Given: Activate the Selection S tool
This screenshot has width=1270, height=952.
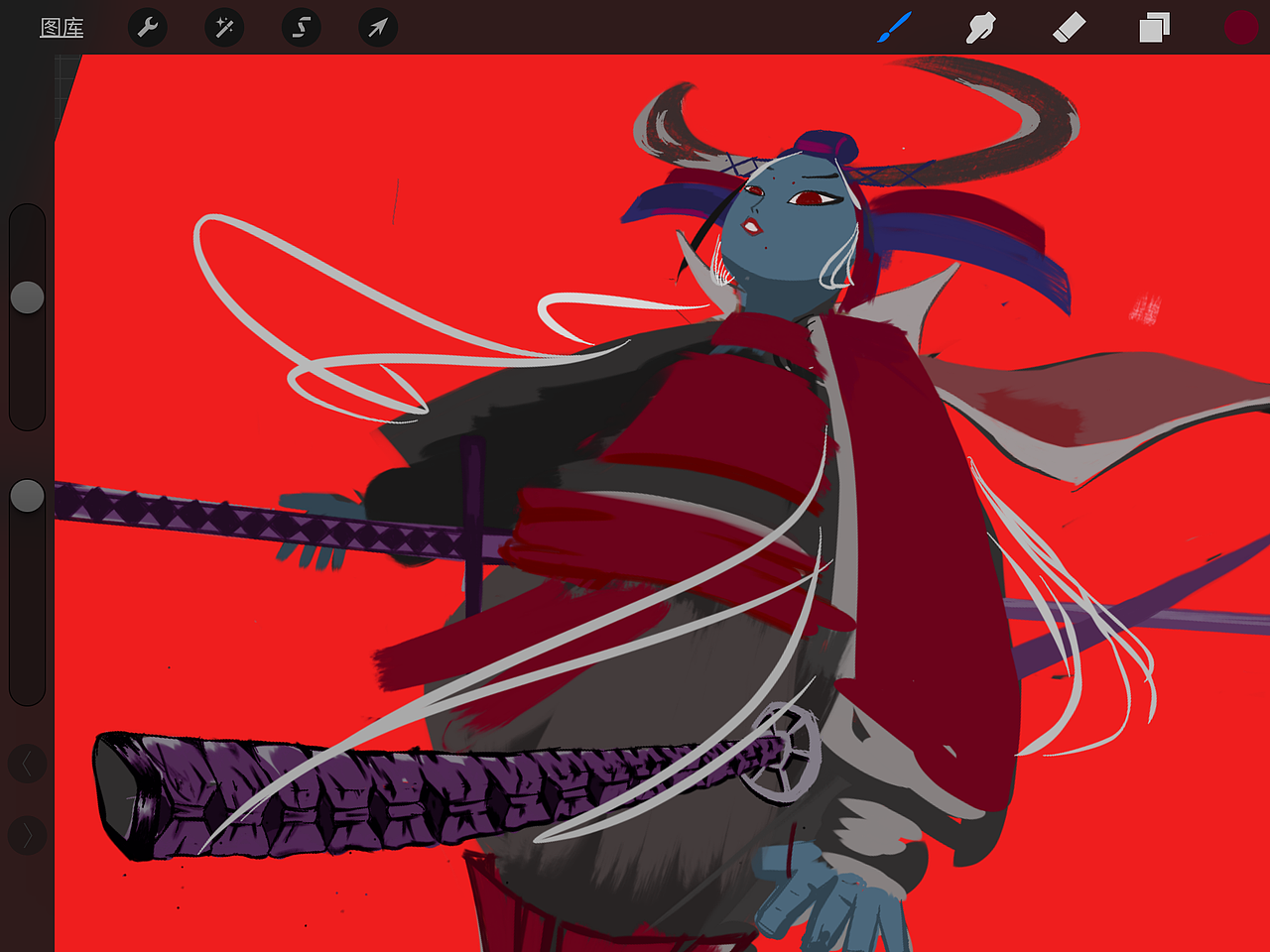Looking at the screenshot, I should [301, 27].
